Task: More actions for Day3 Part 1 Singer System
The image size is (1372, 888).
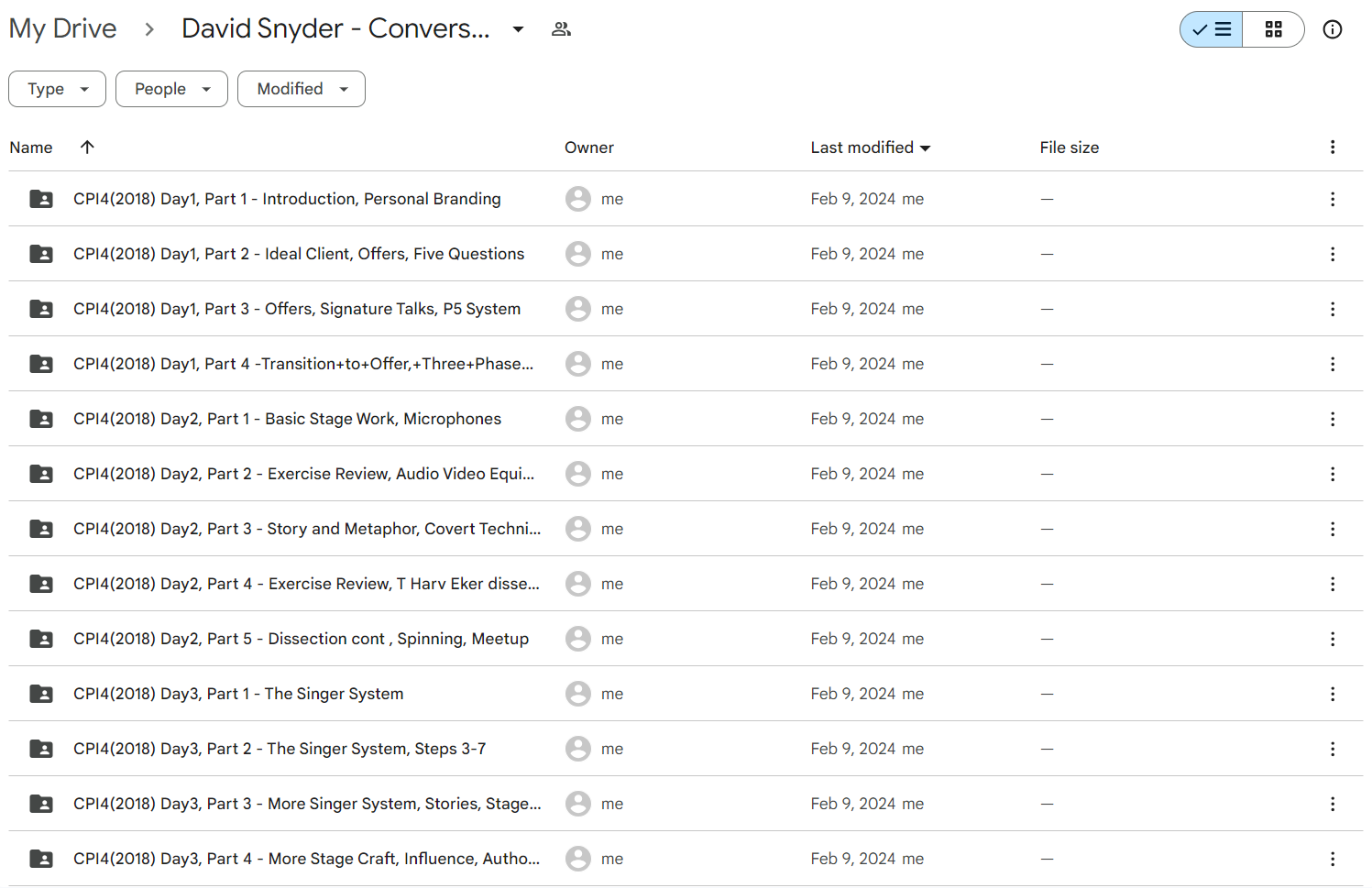Action: [1333, 694]
